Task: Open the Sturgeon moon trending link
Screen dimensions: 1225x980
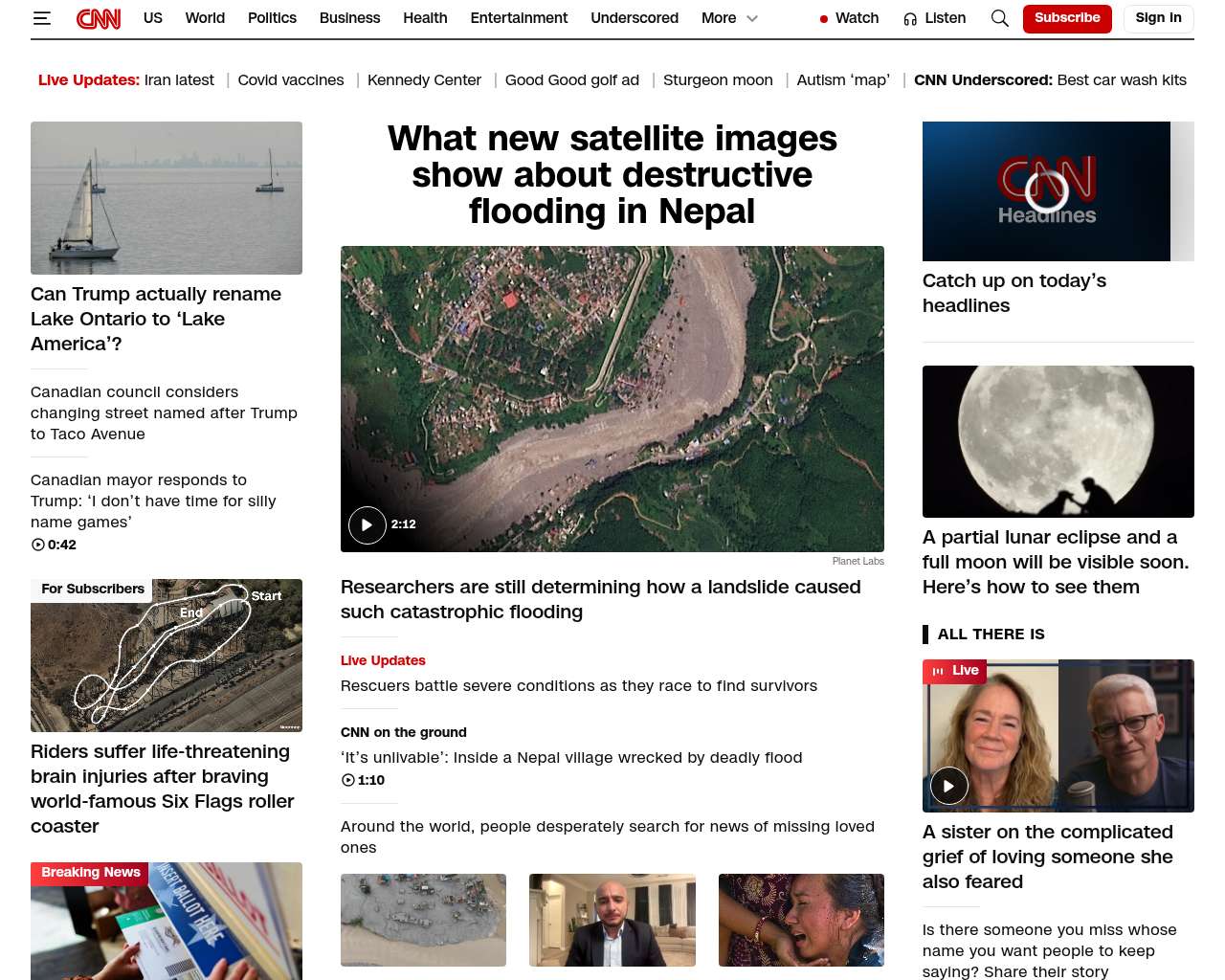Action: click(718, 80)
